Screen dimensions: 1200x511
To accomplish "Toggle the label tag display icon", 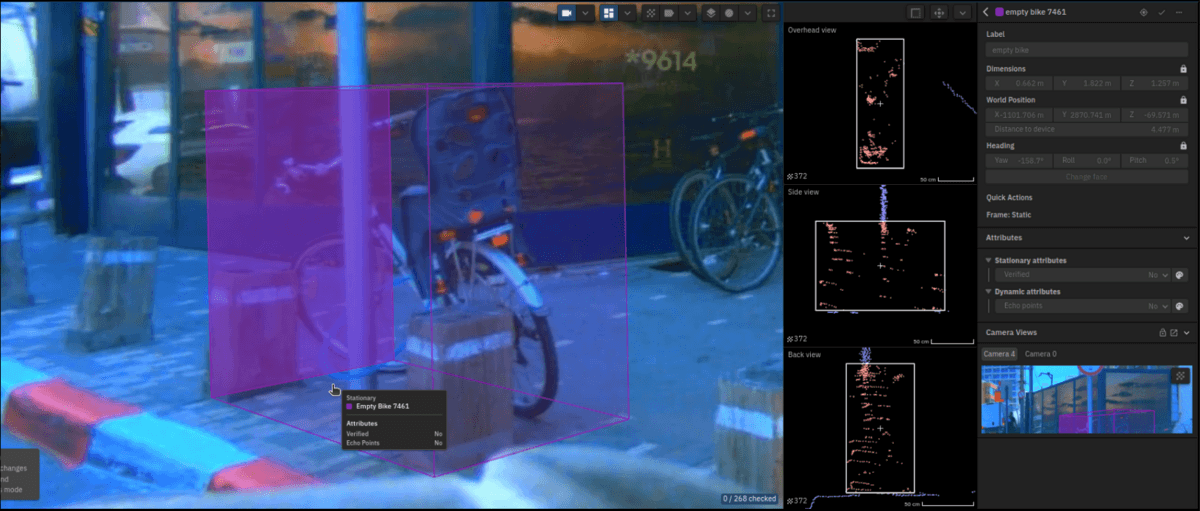I will (x=671, y=13).
